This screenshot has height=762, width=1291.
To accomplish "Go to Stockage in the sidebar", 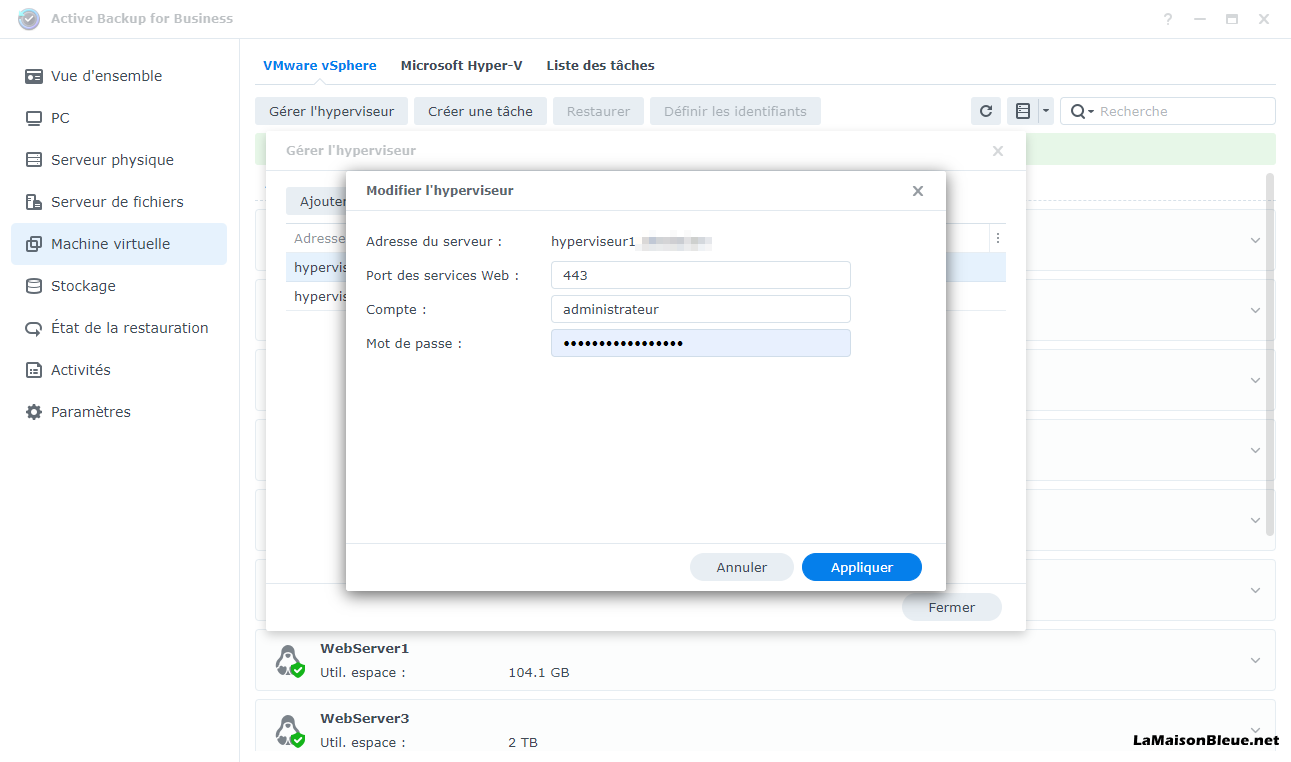I will point(119,286).
